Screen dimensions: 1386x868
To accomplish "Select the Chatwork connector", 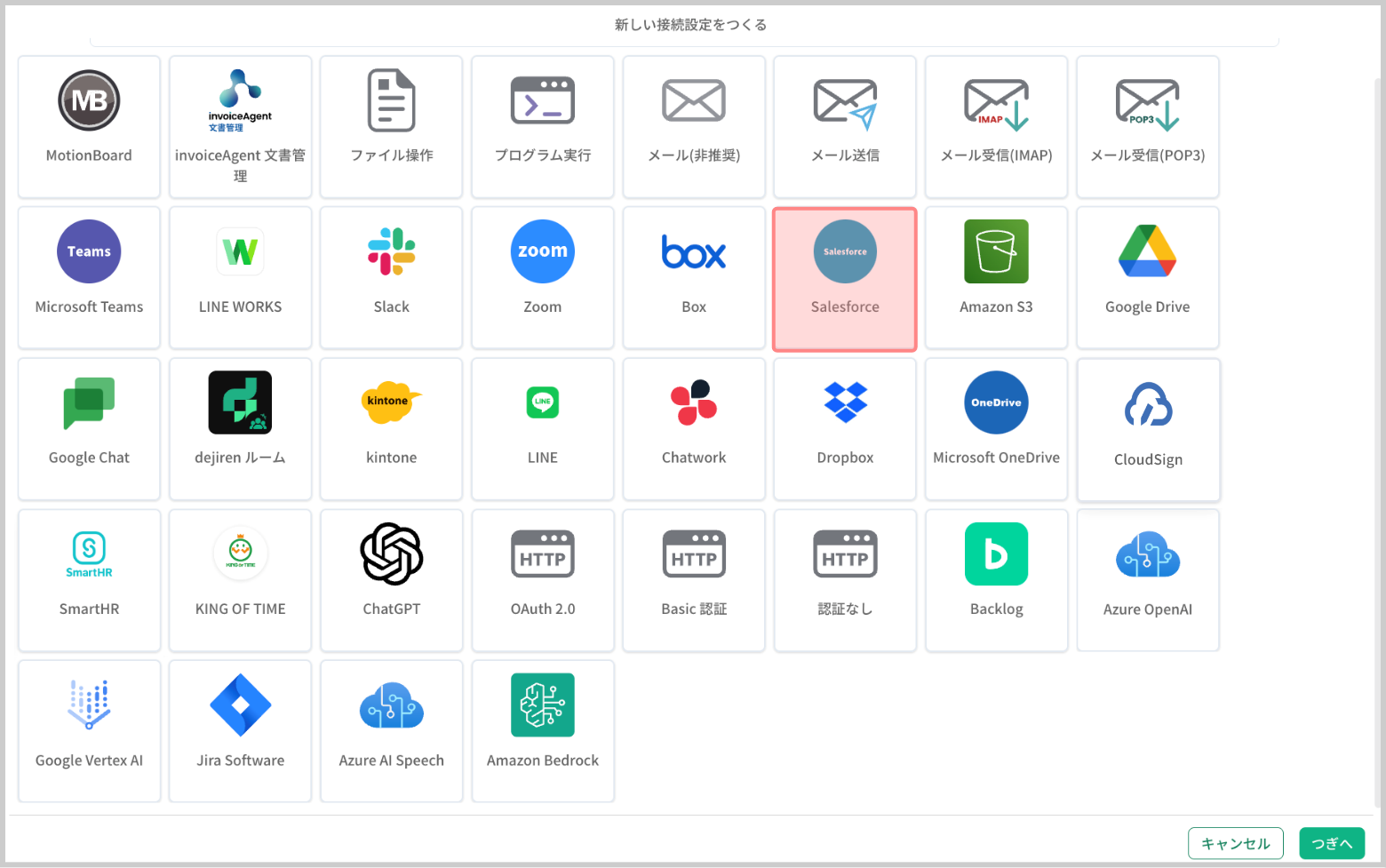I will [694, 429].
